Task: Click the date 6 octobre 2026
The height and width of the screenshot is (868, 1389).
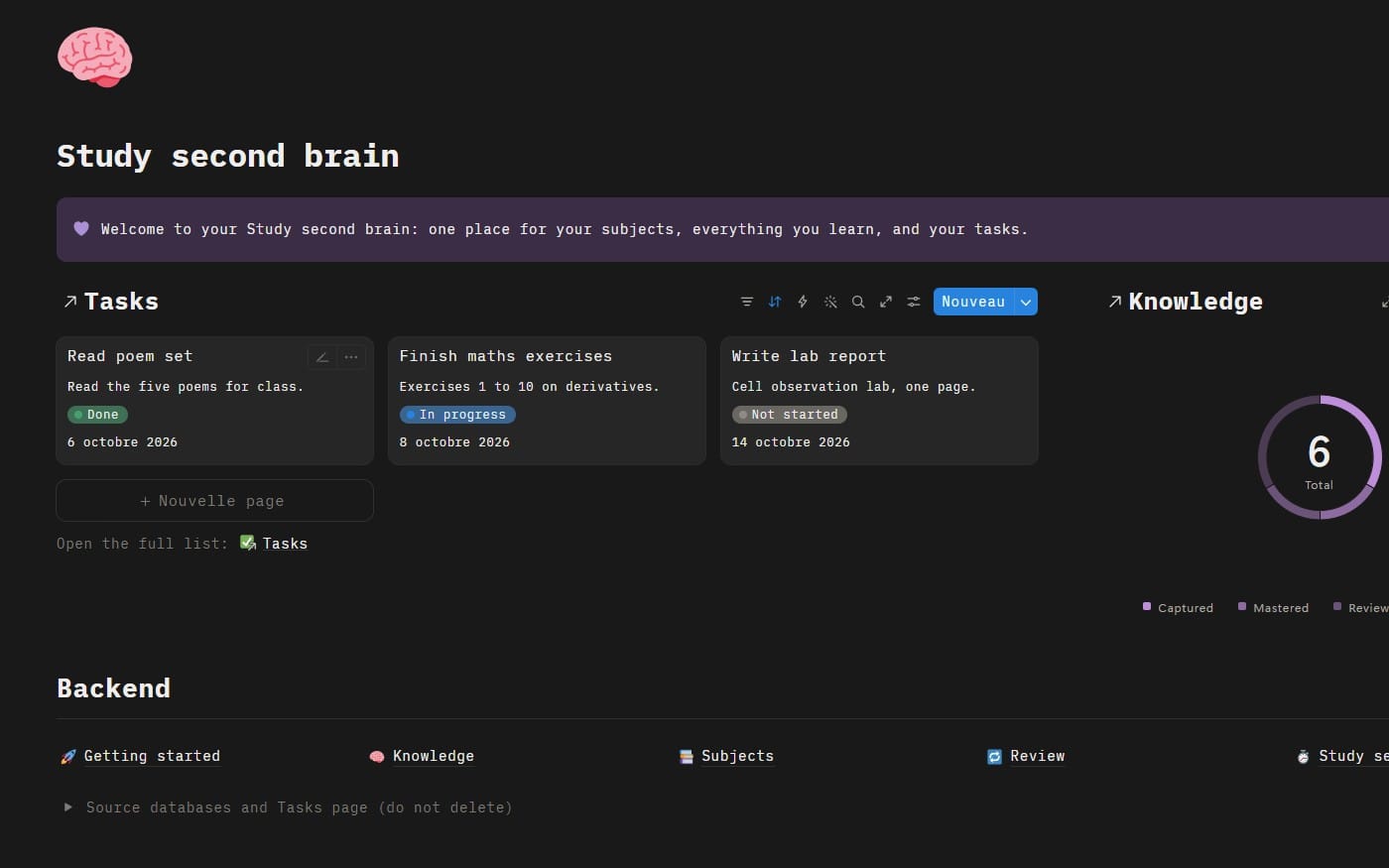Action: pyautogui.click(x=122, y=442)
